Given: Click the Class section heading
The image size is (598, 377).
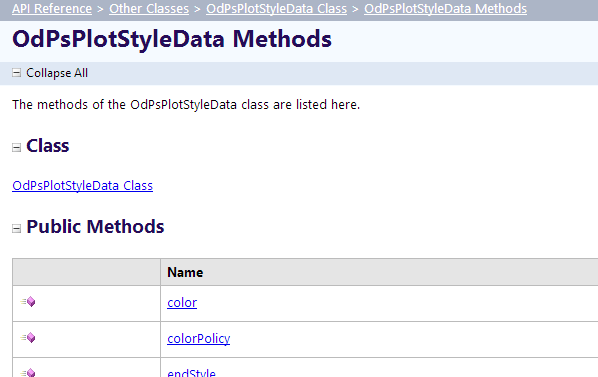Looking at the screenshot, I should tap(48, 146).
